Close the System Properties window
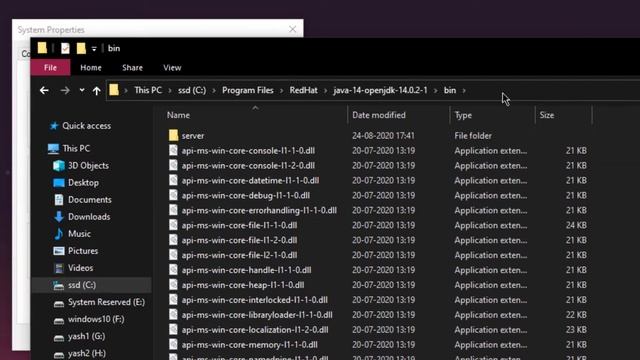The image size is (640, 360). pyautogui.click(x=292, y=29)
